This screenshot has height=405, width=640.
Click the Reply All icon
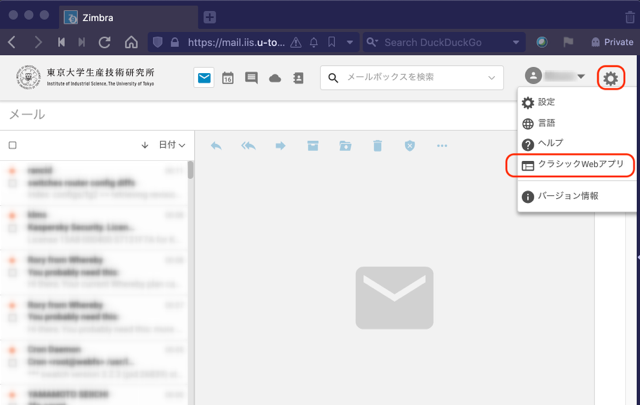click(248, 146)
